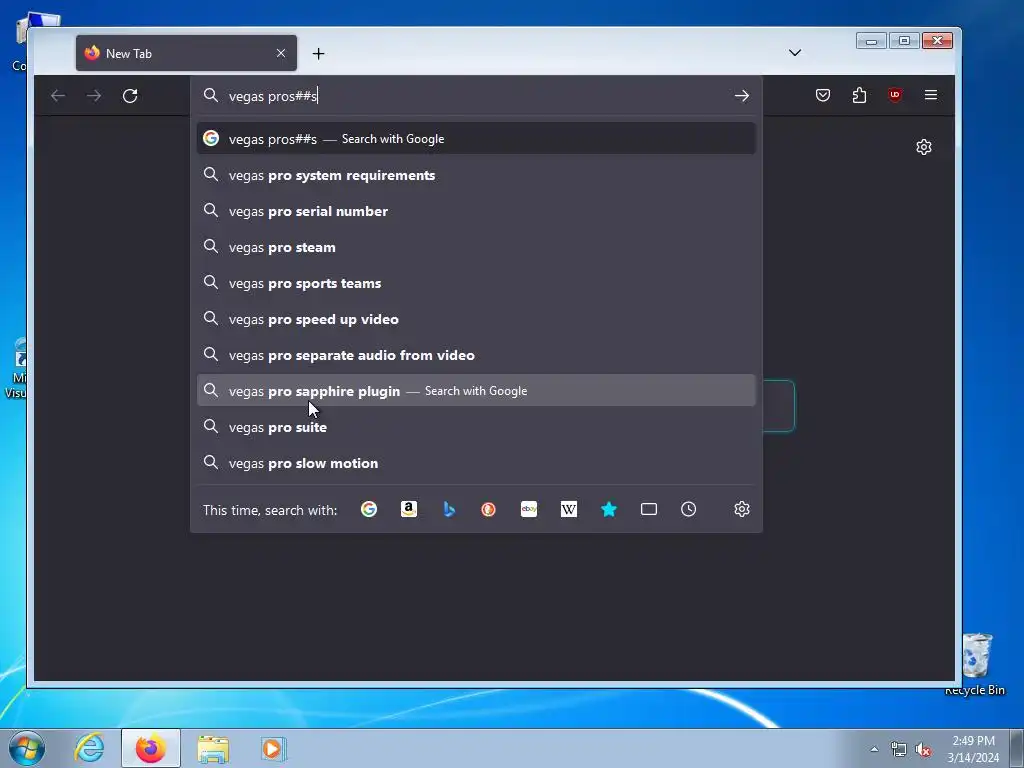Viewport: 1024px width, 768px height.
Task: Open the Windows Start button
Action: (x=27, y=748)
